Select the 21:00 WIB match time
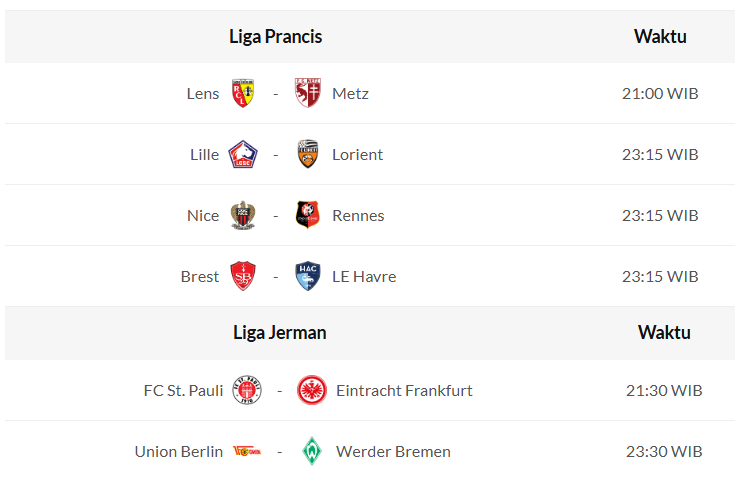 pos(660,93)
